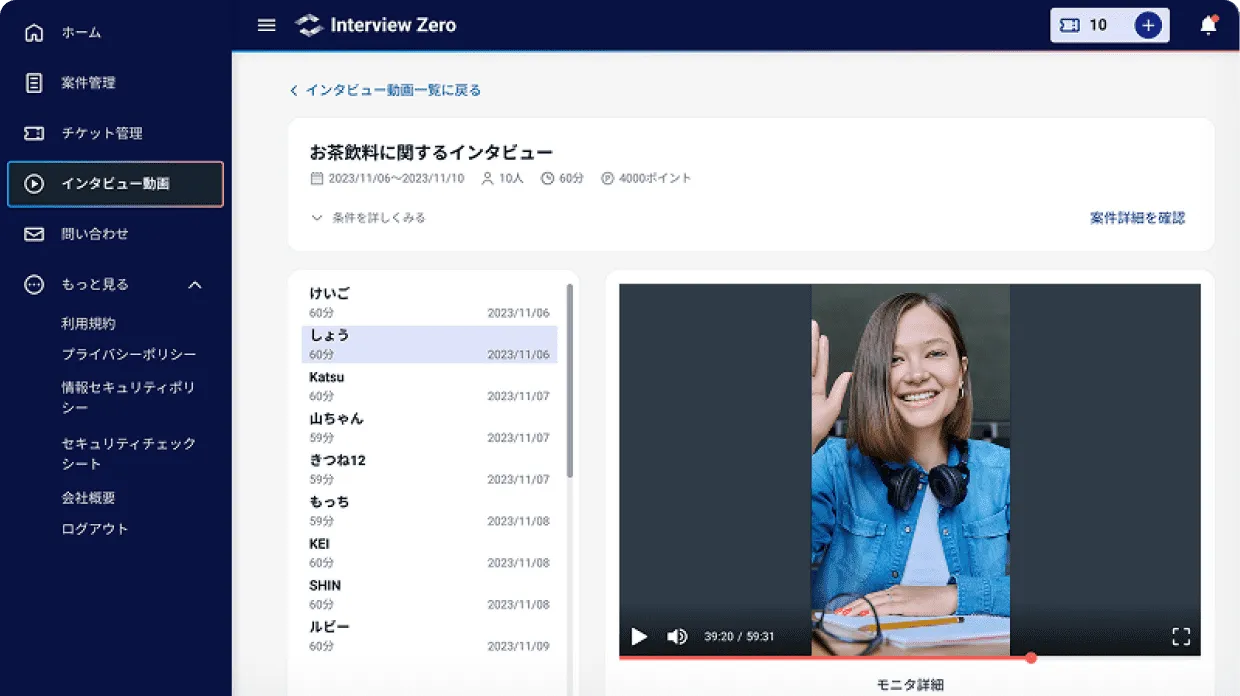Open チケット管理 ticket icon in sidebar
This screenshot has height=696, width=1240.
[34, 133]
